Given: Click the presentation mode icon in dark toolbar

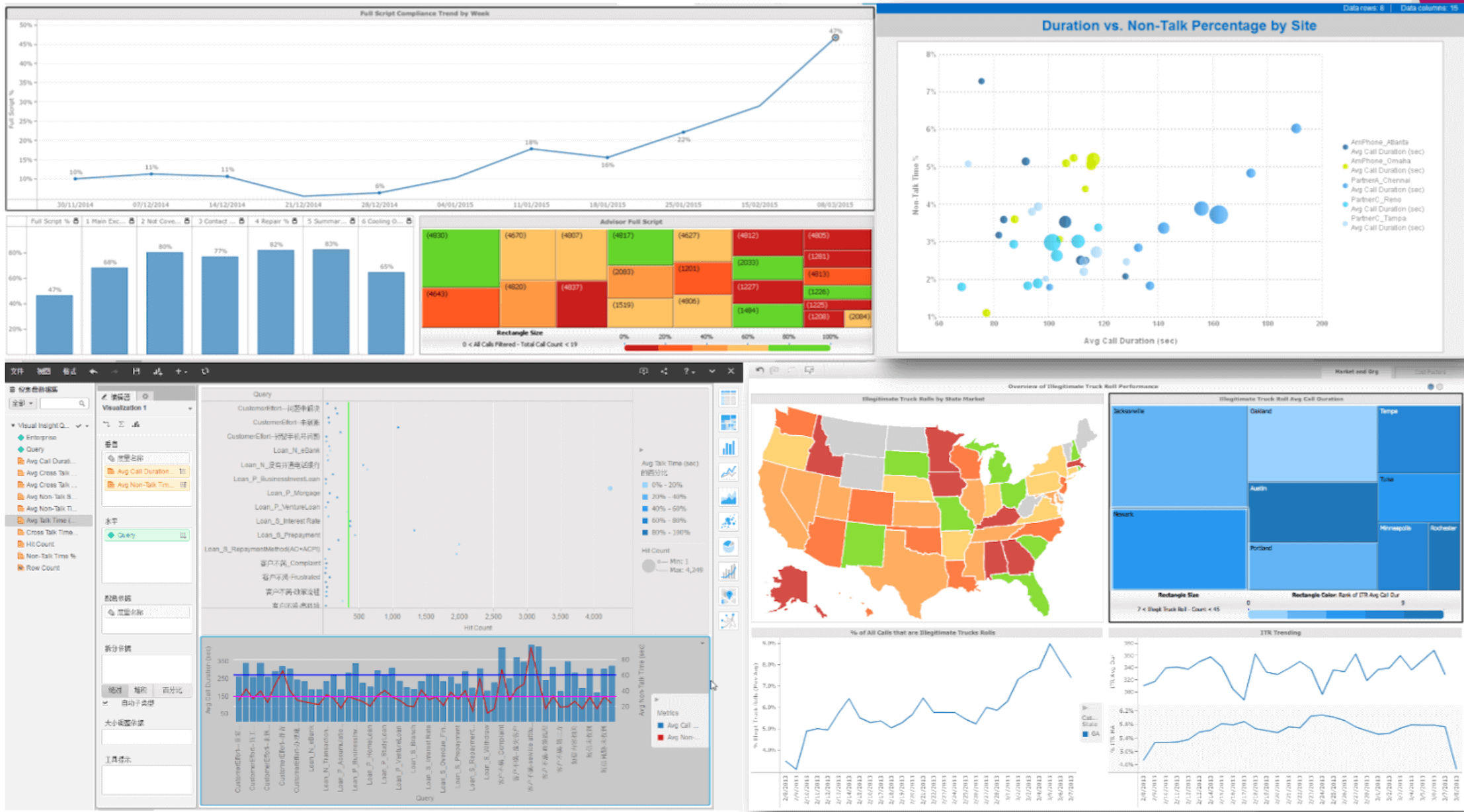Looking at the screenshot, I should (643, 372).
